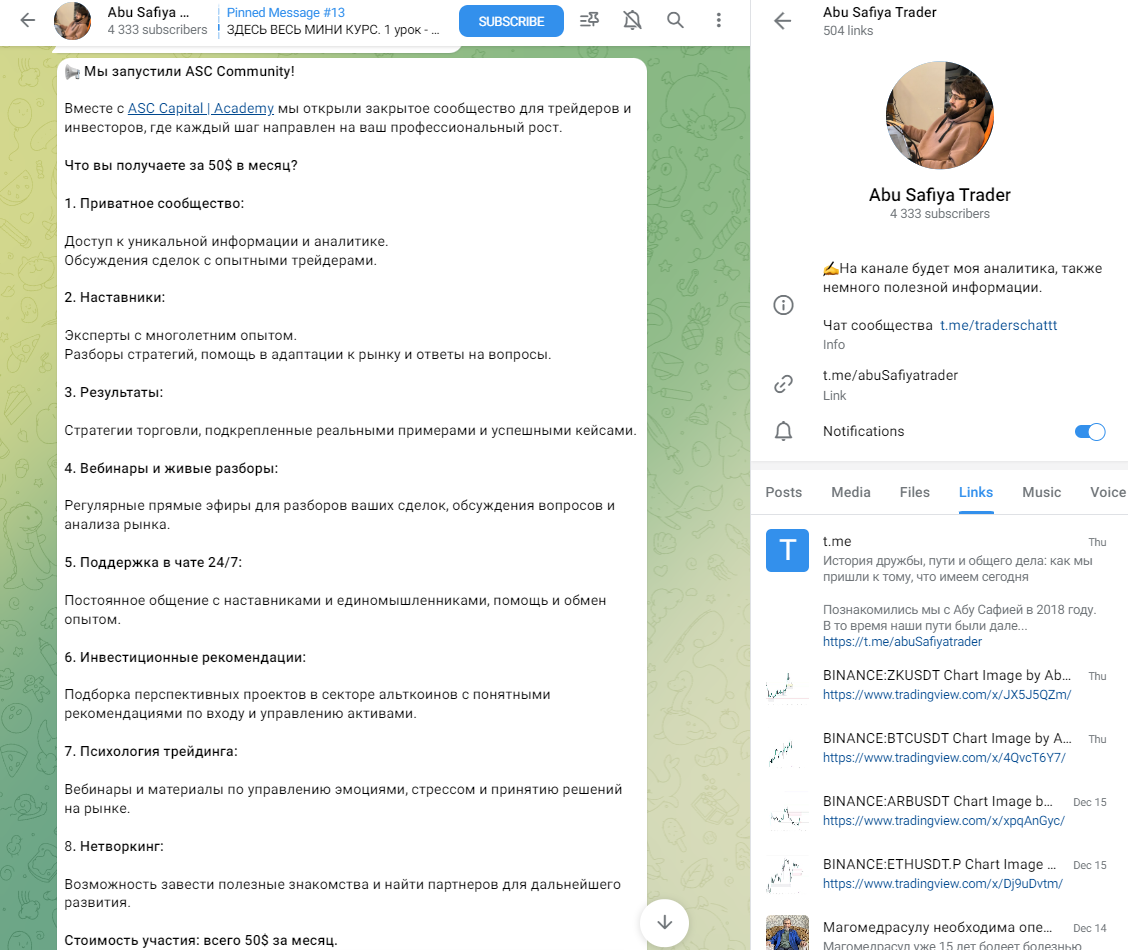
Task: Switch to the Music tab
Action: point(1042,492)
